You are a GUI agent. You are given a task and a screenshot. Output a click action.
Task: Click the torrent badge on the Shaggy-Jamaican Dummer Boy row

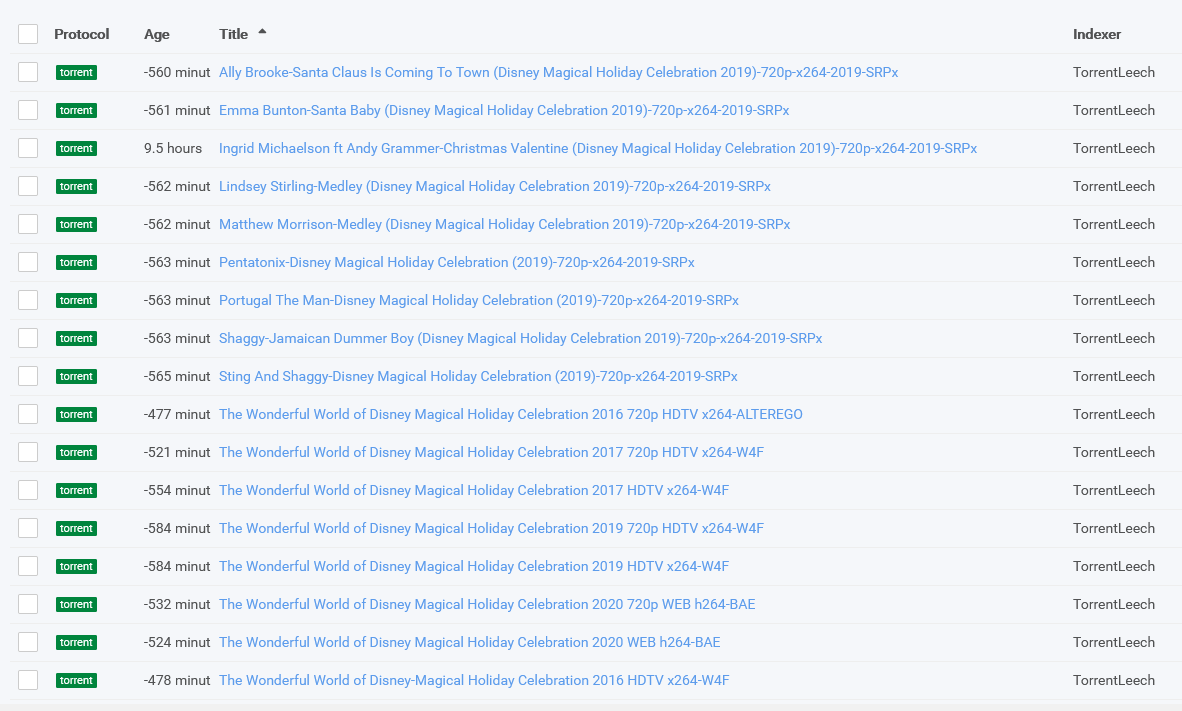click(76, 338)
